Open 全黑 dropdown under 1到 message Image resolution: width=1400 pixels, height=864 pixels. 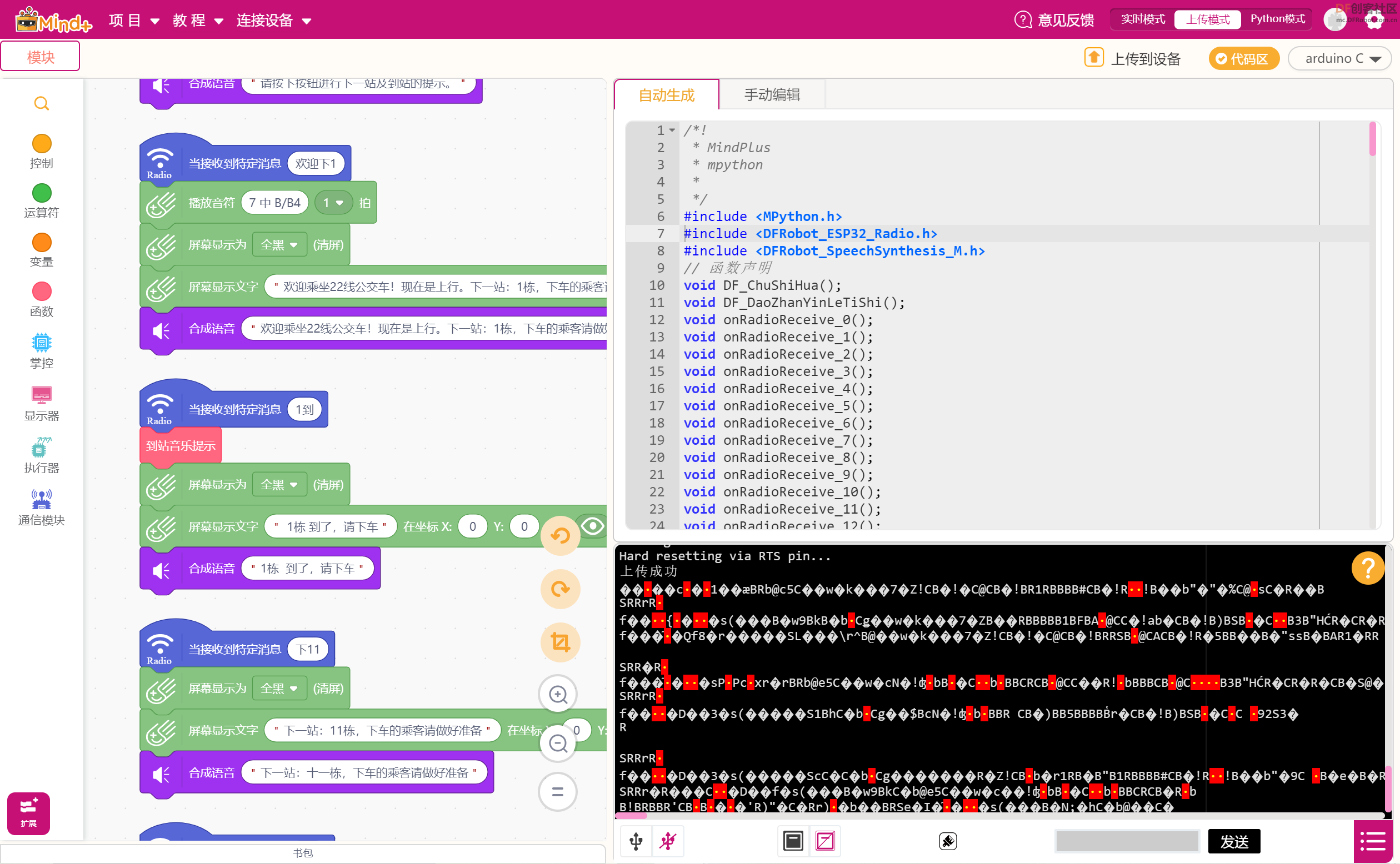click(x=279, y=485)
